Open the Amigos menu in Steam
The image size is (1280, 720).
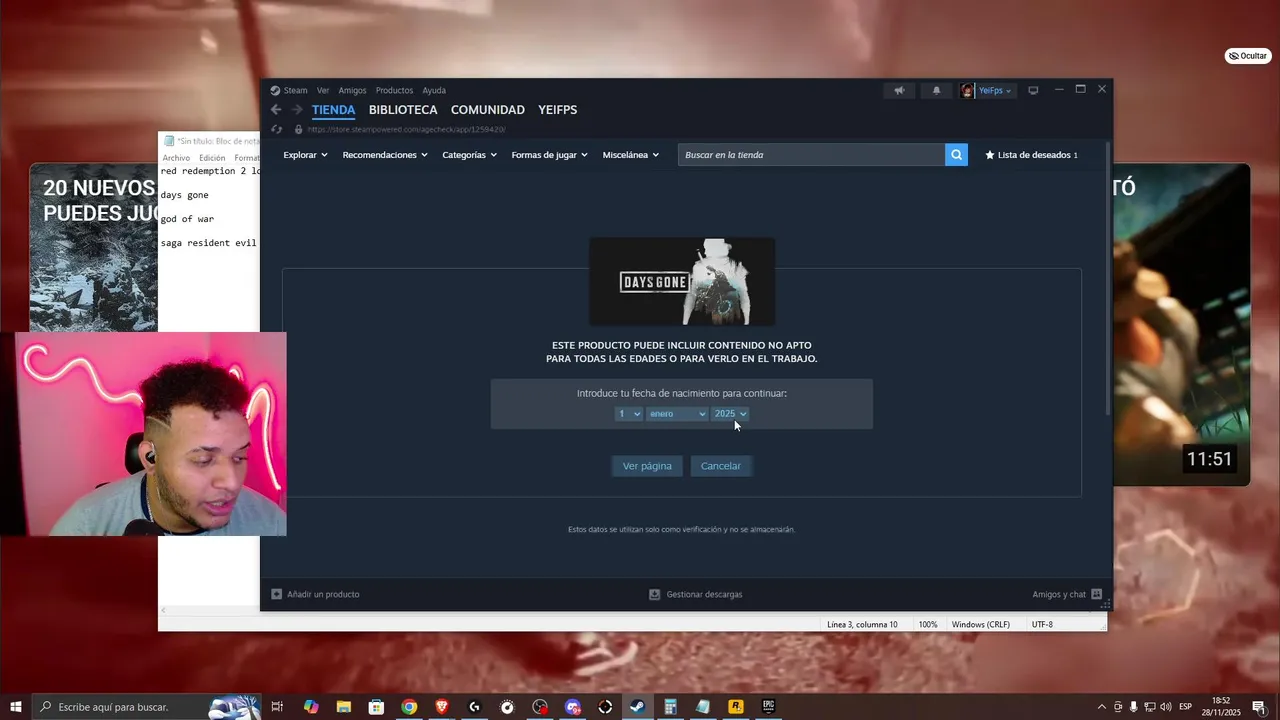pos(352,90)
